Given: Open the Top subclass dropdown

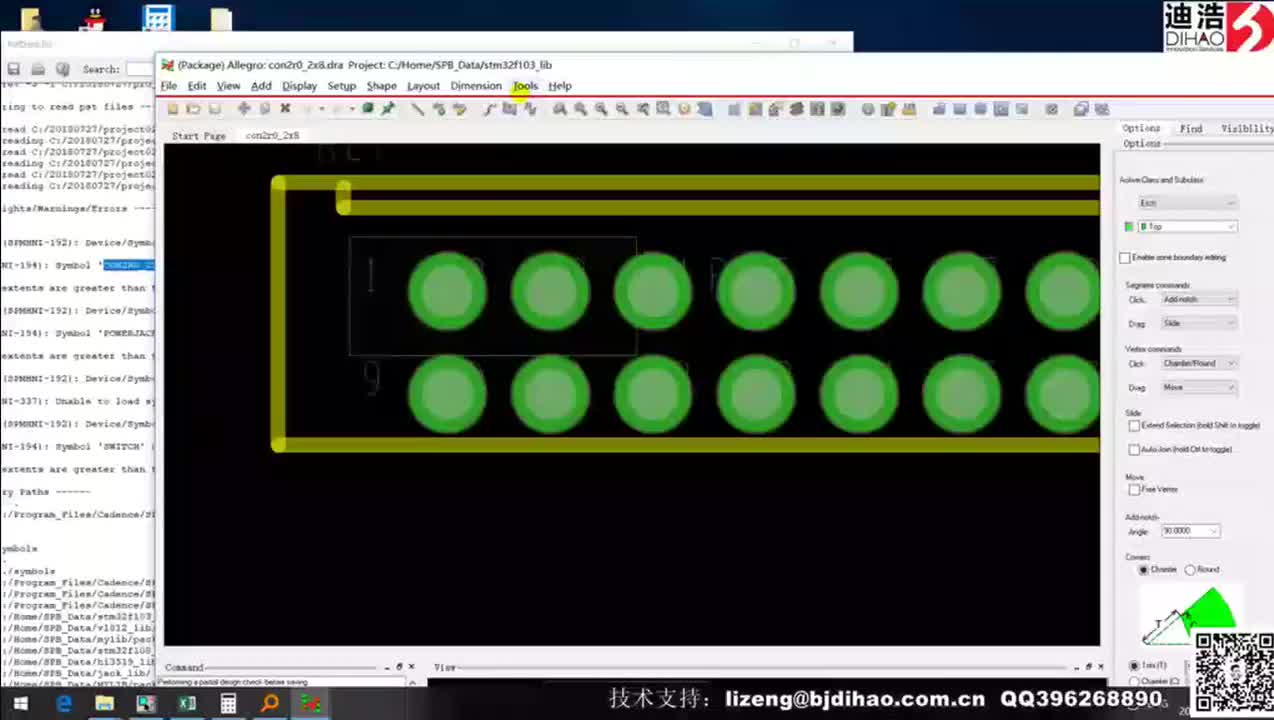Looking at the screenshot, I should tap(1188, 227).
